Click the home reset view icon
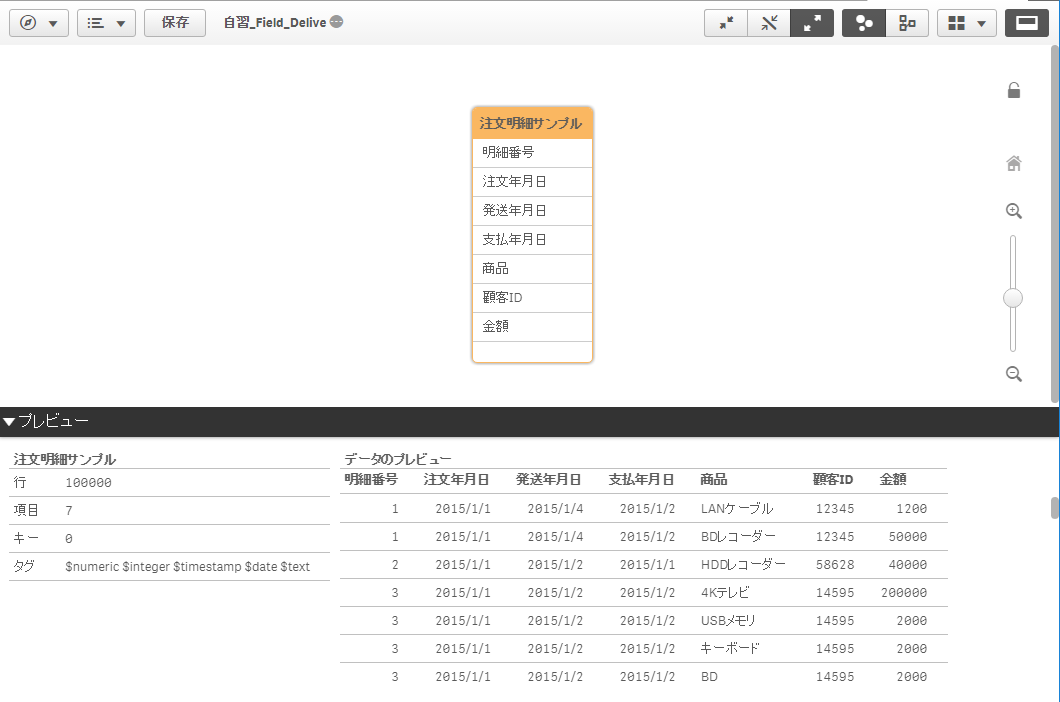Screen dimensions: 1060x702 1013,163
